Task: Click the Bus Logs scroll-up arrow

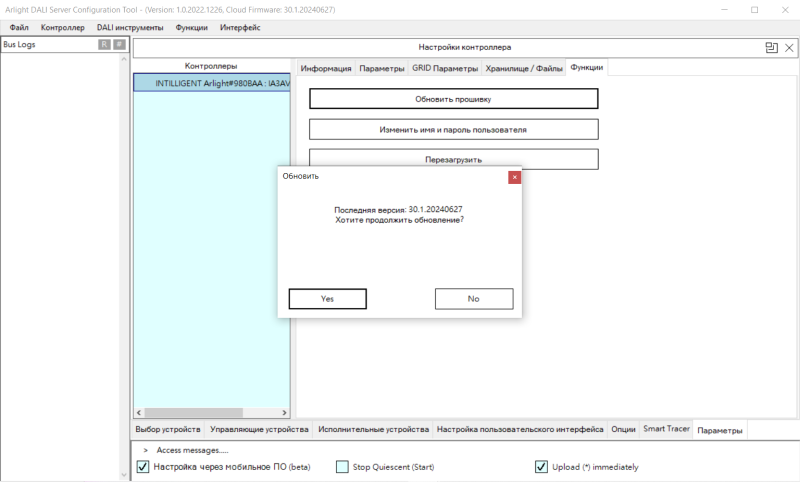Action: (123, 59)
